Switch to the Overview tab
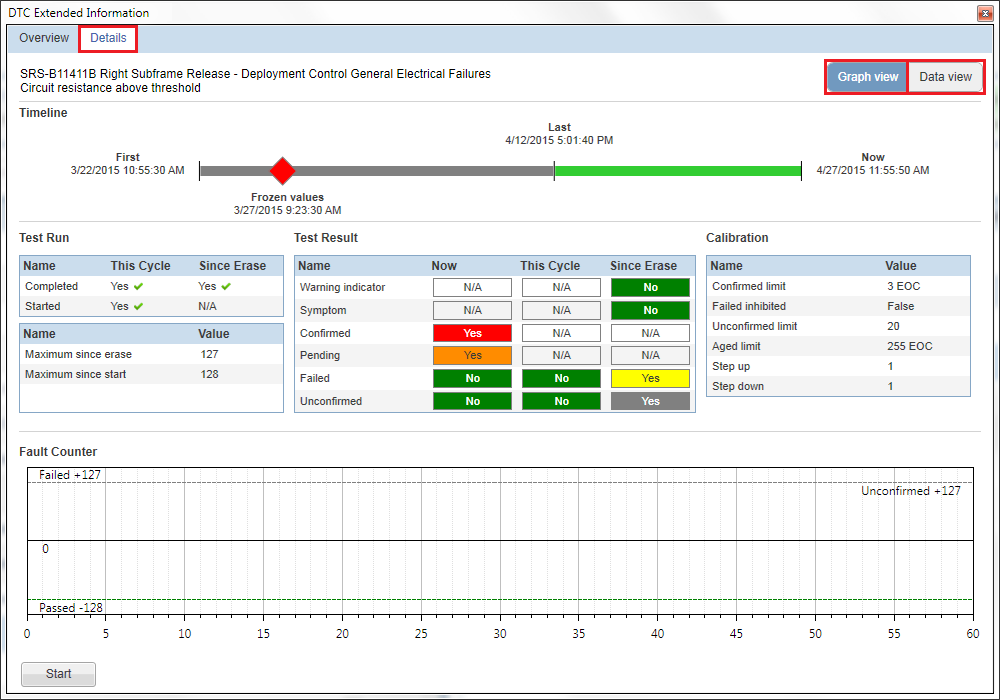 (x=43, y=38)
